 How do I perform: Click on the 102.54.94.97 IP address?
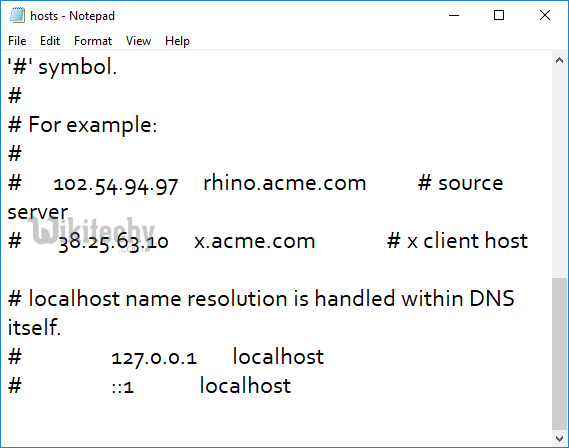coord(115,185)
